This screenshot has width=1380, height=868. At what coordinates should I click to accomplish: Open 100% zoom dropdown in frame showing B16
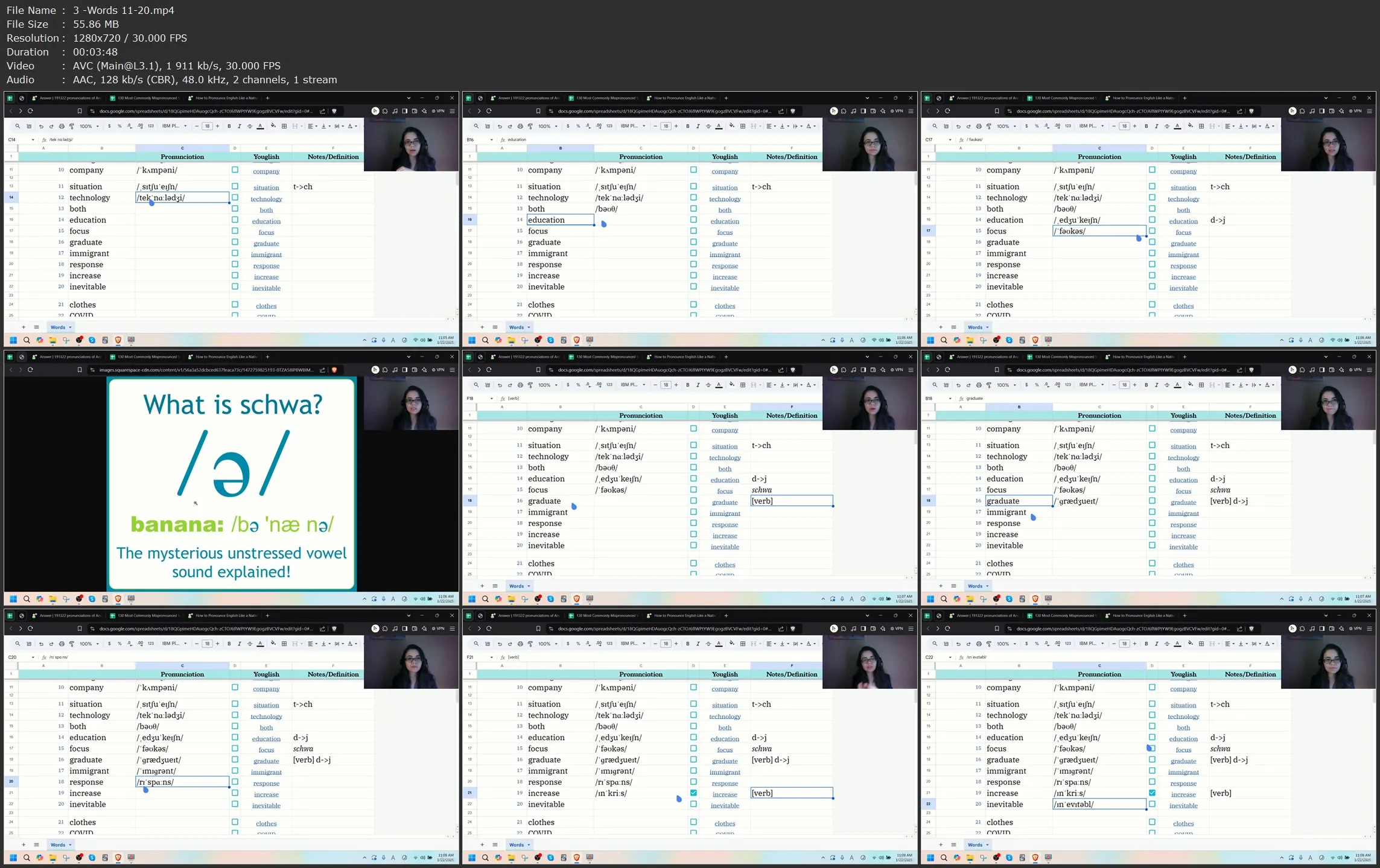click(548, 126)
